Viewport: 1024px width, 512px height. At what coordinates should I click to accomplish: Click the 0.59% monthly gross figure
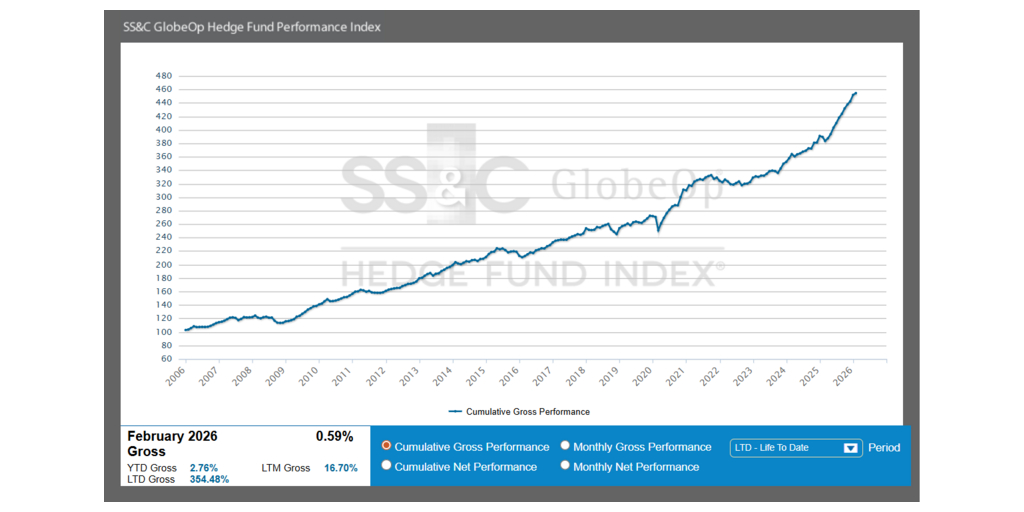pos(334,437)
